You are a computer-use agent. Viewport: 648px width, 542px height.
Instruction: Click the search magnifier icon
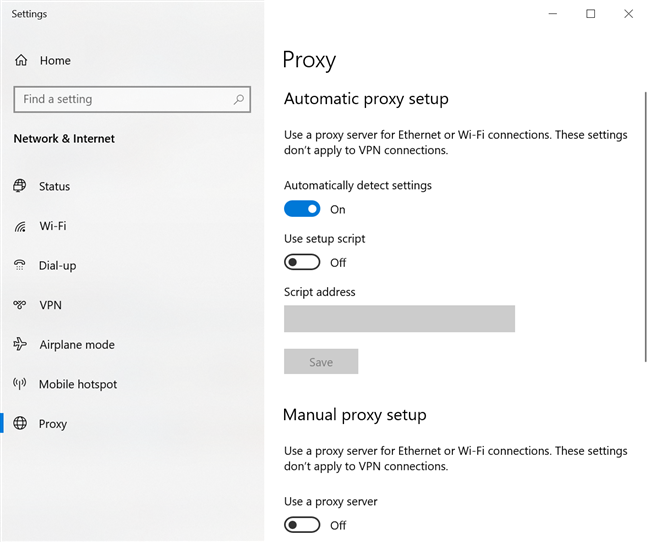coord(238,99)
